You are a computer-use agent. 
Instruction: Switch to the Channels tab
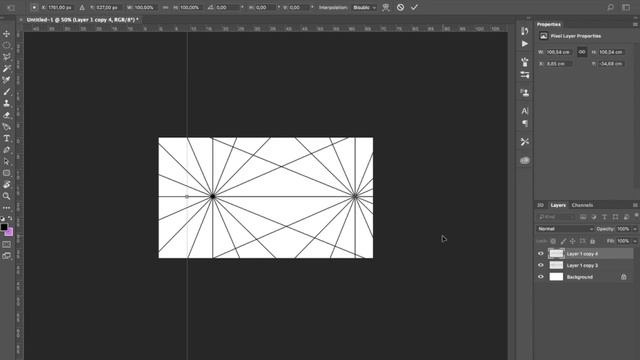point(582,205)
